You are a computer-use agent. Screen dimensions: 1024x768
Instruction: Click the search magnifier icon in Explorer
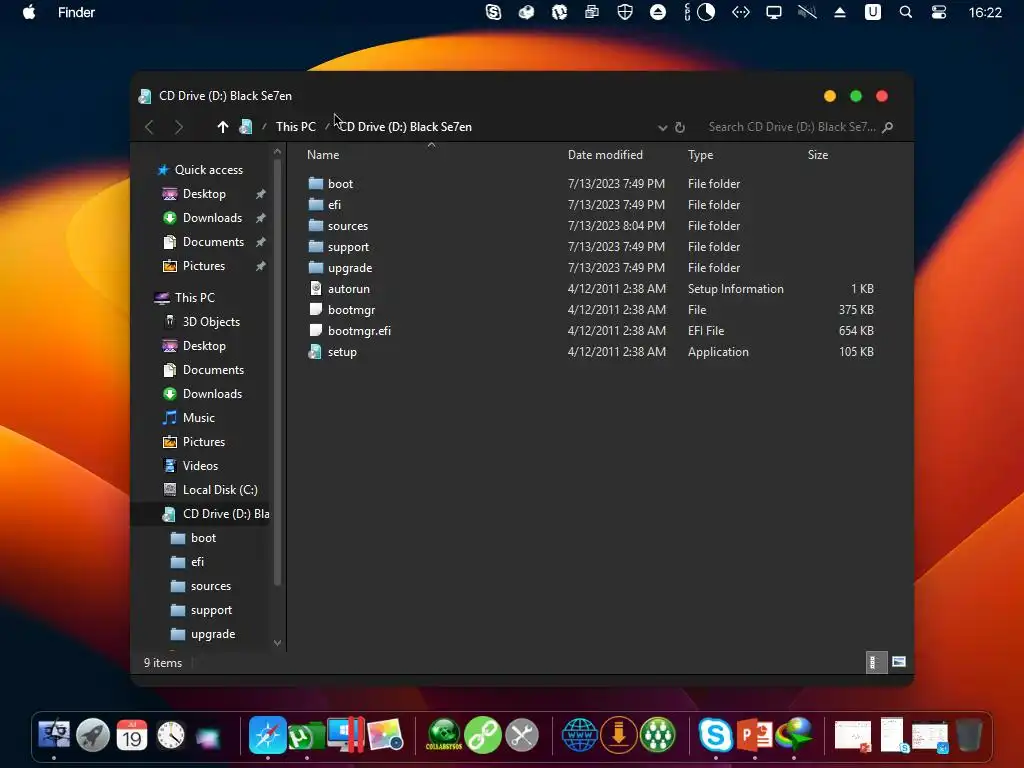(888, 127)
